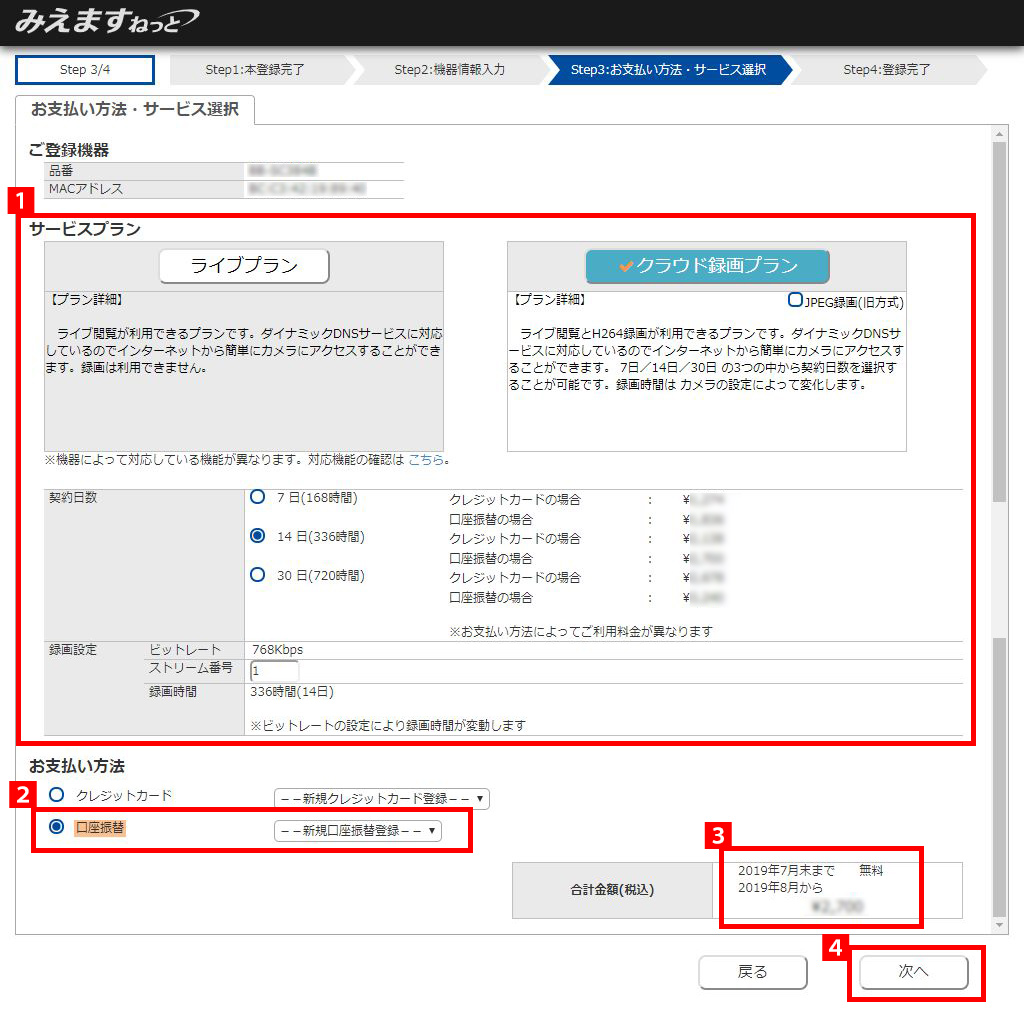This screenshot has width=1024, height=1020.
Task: Enable the JPEG録画(旧方式) checkbox
Action: 795,300
